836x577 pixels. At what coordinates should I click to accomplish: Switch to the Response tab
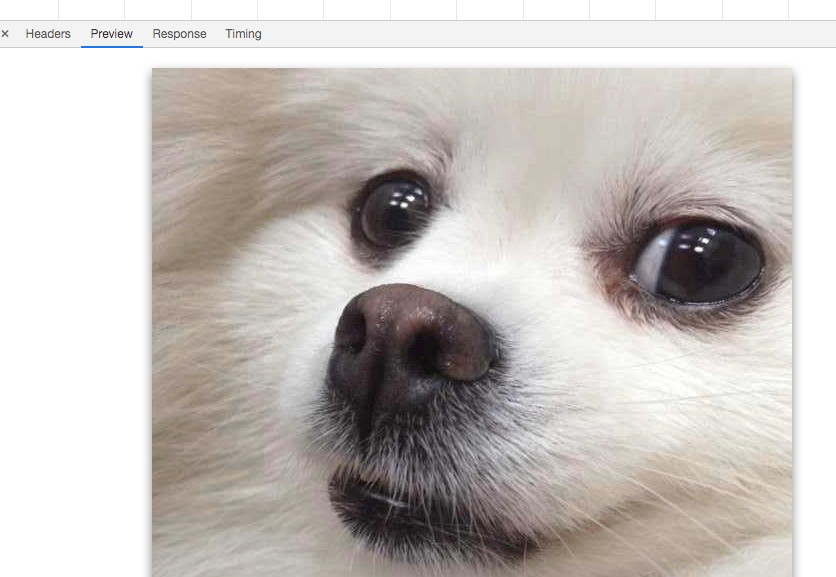pos(179,34)
